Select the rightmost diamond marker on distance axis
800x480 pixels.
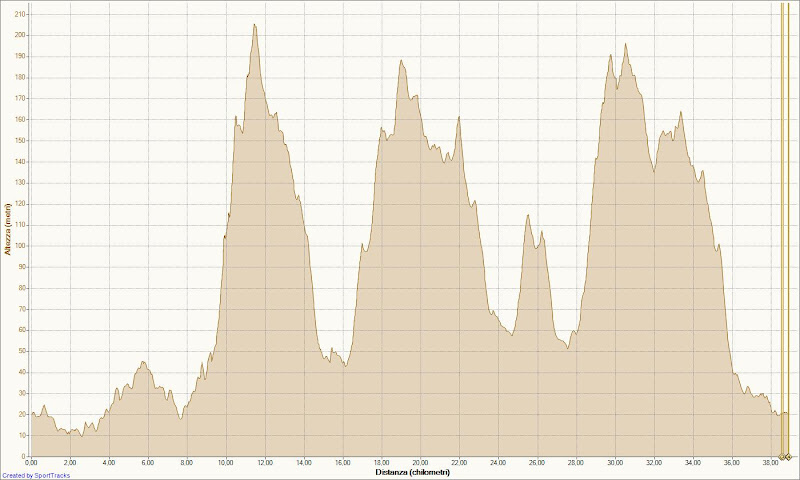(x=788, y=457)
